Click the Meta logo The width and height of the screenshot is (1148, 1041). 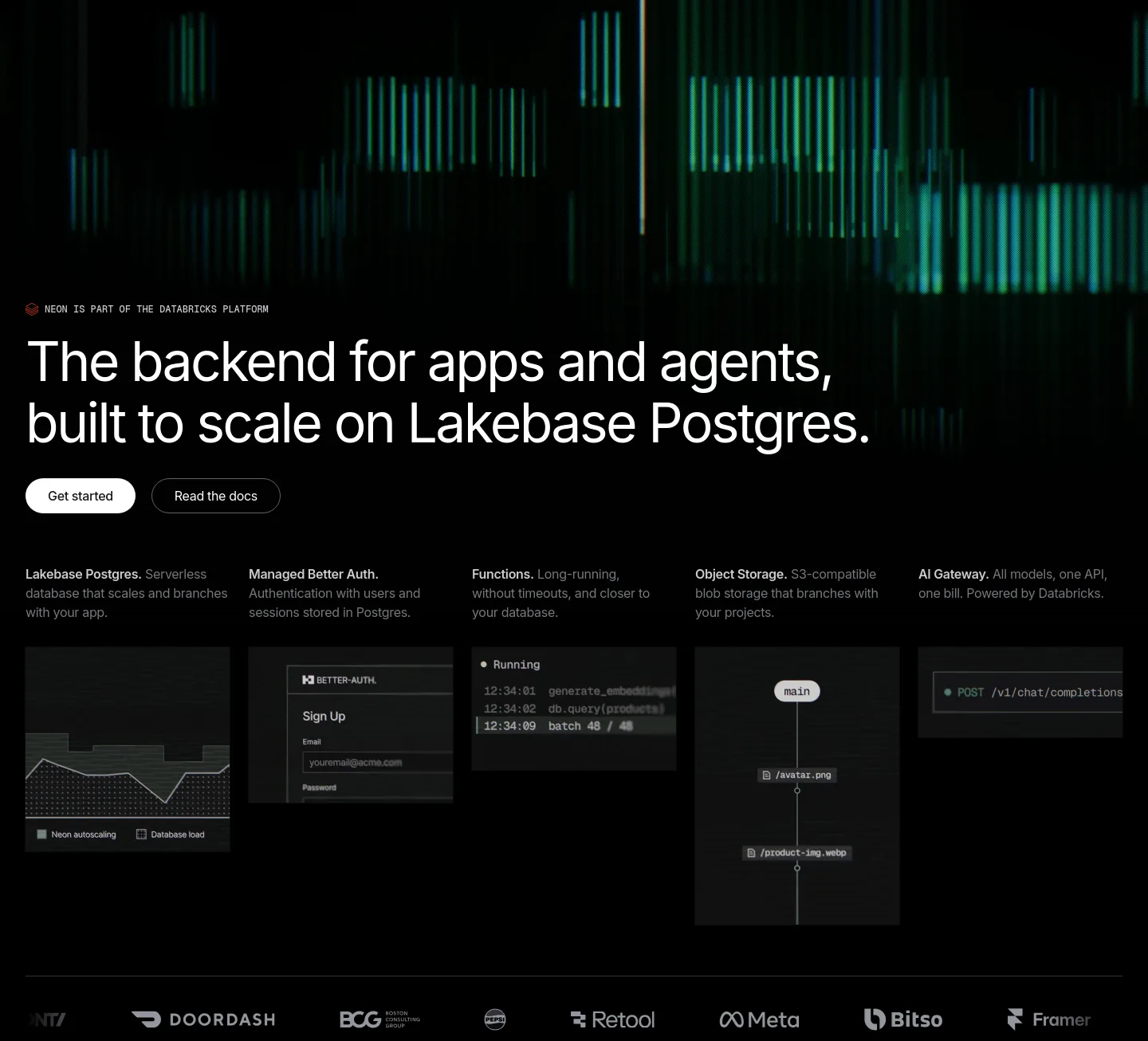point(759,1019)
